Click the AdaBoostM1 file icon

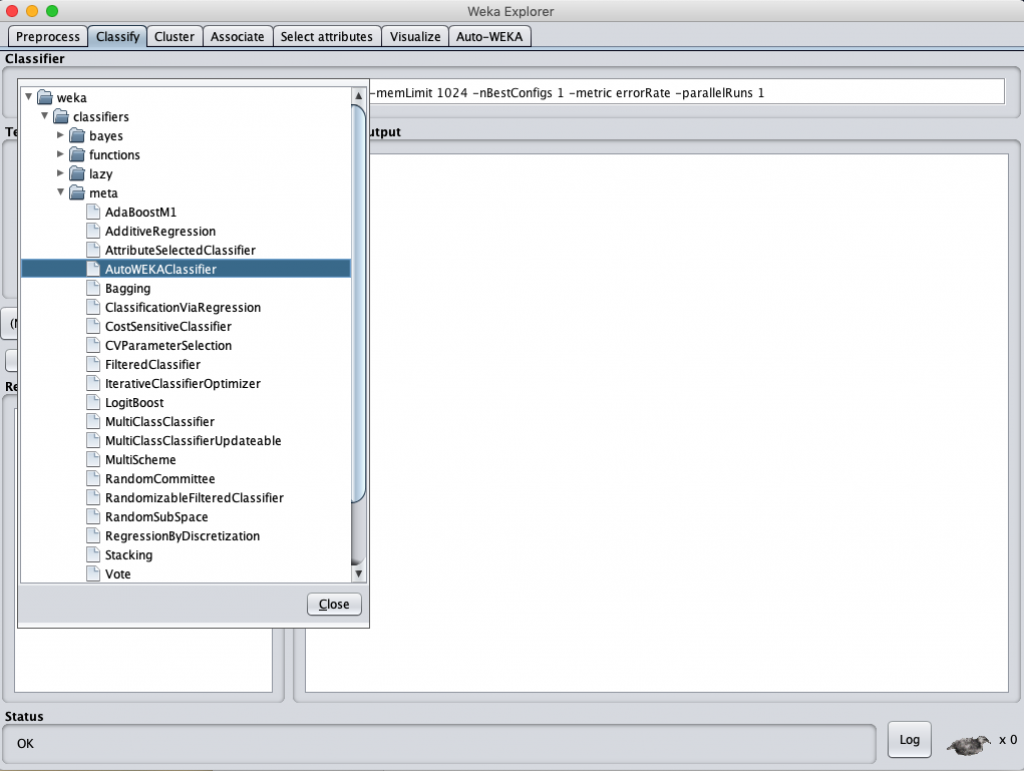click(93, 212)
